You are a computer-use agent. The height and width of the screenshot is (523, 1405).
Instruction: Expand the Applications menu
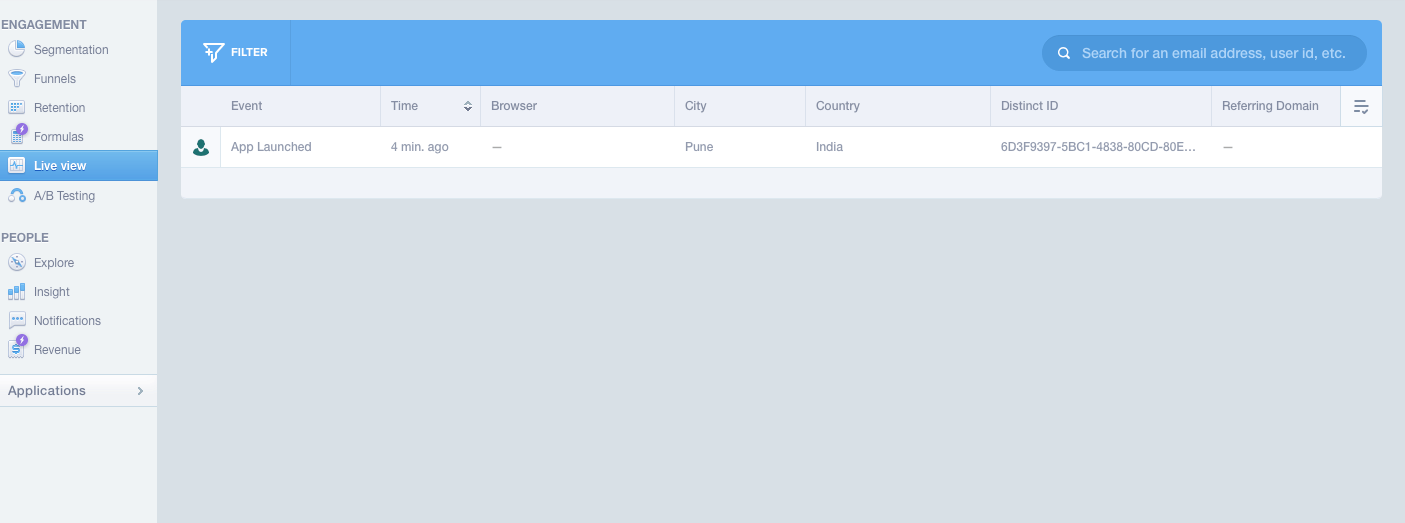[79, 390]
